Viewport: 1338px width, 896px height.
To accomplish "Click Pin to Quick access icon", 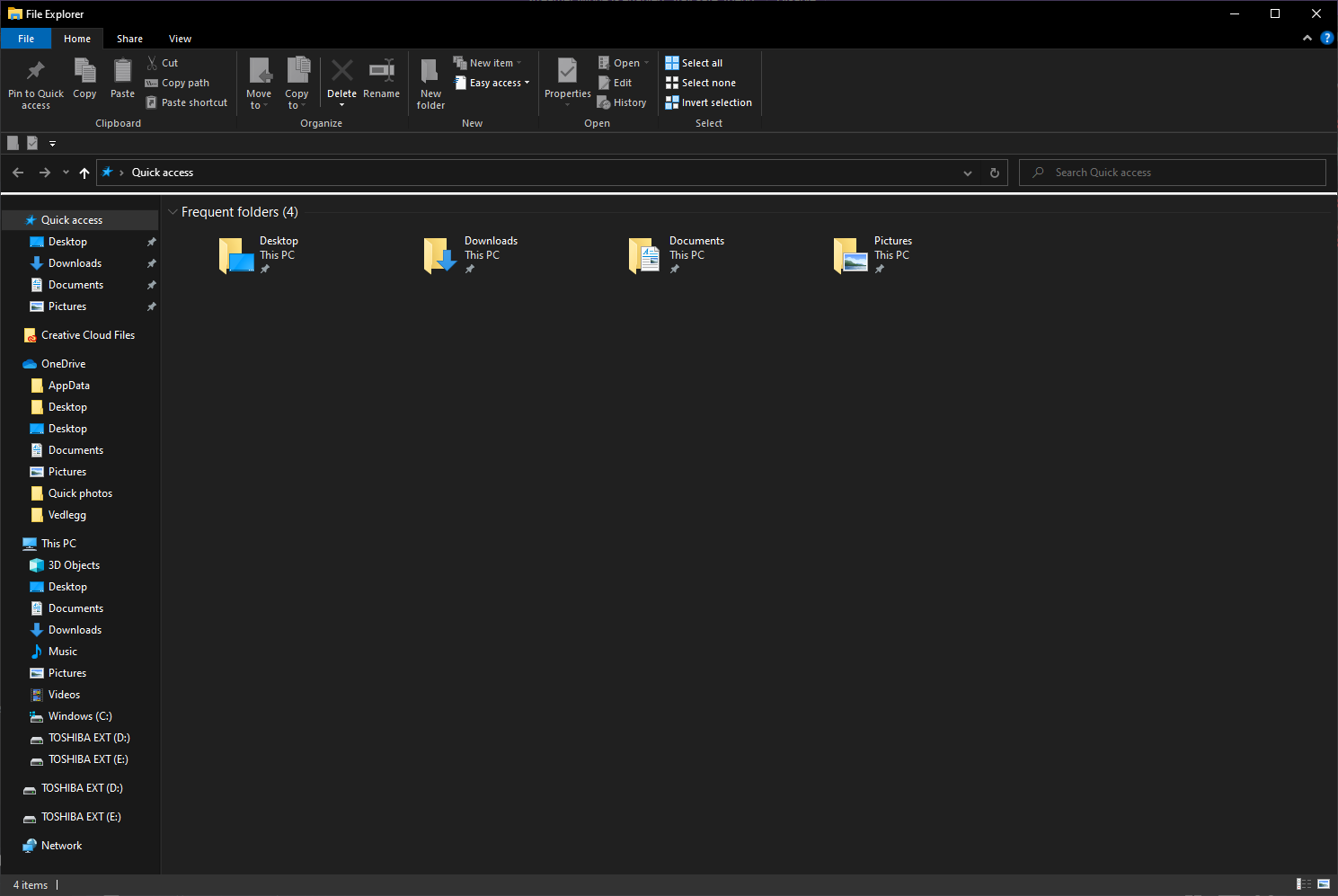I will [x=36, y=70].
